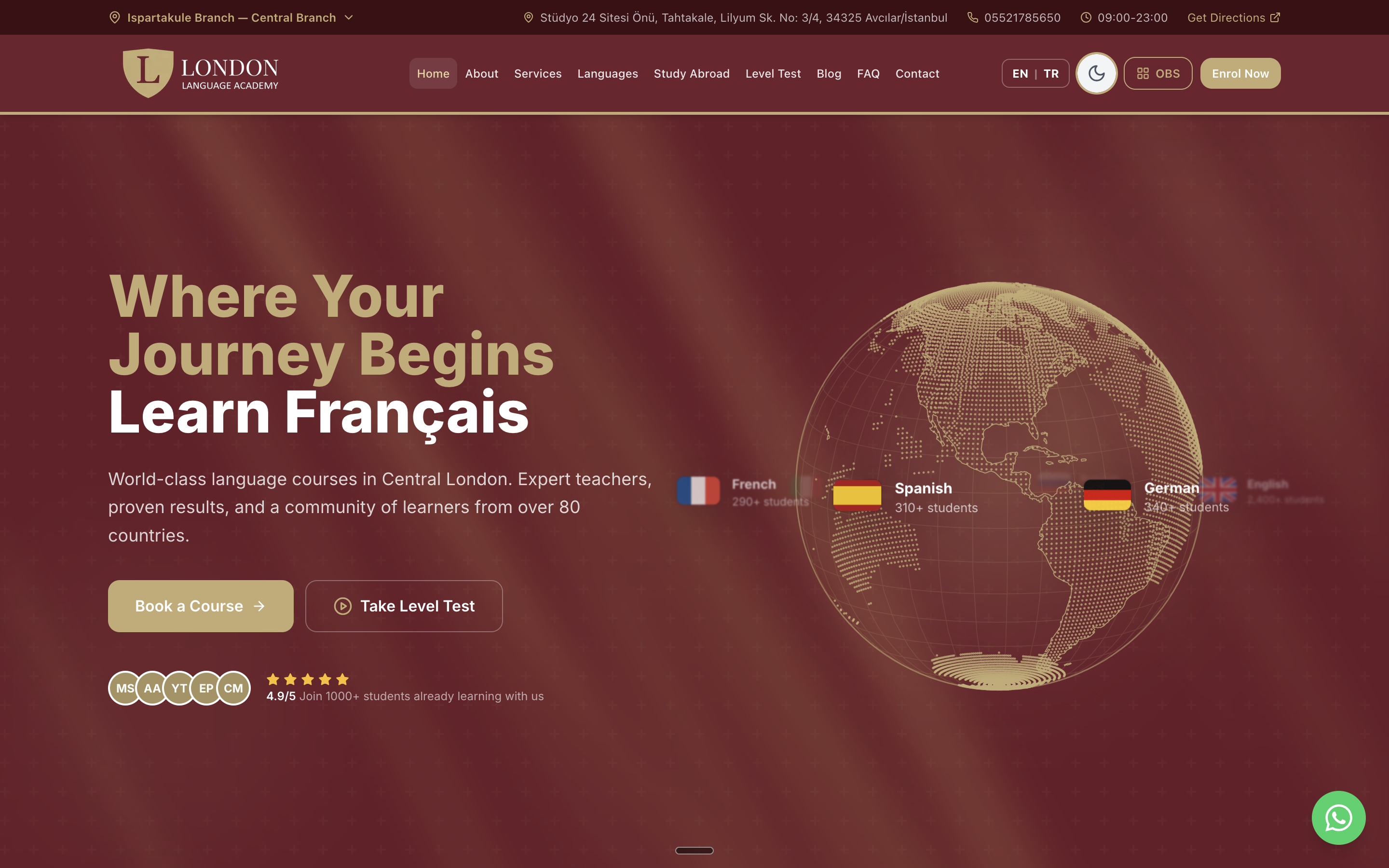Click the German flag on the globe
This screenshot has width=1389, height=868.
pyautogui.click(x=1107, y=495)
